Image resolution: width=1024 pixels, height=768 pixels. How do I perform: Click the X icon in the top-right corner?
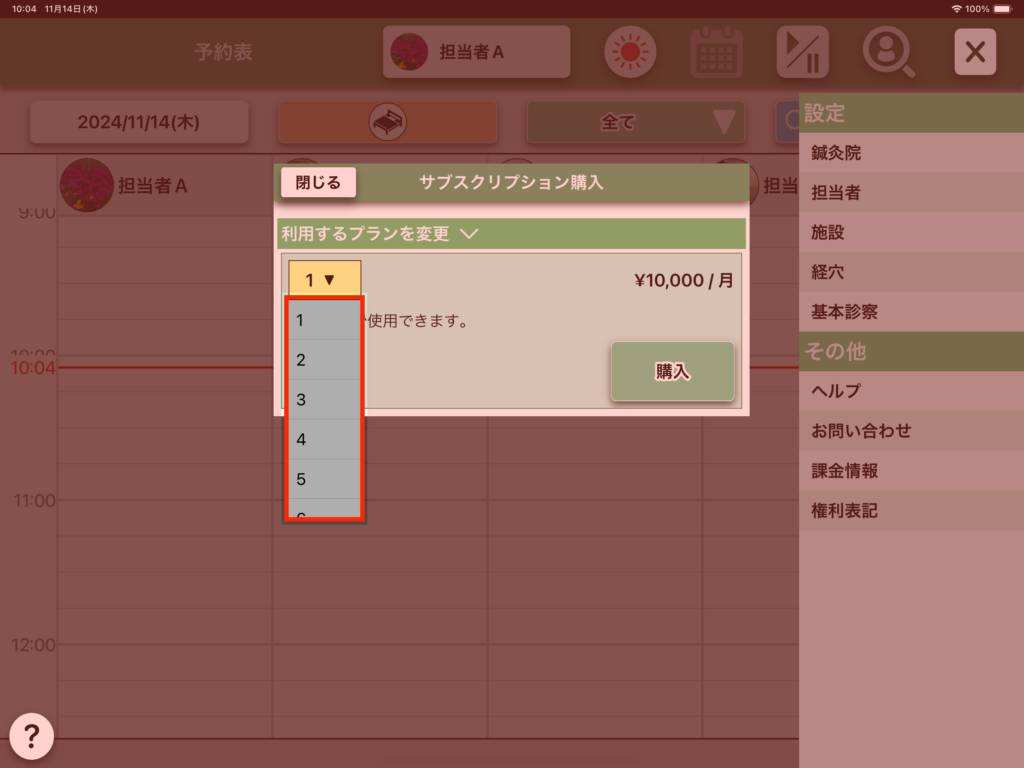[x=974, y=52]
